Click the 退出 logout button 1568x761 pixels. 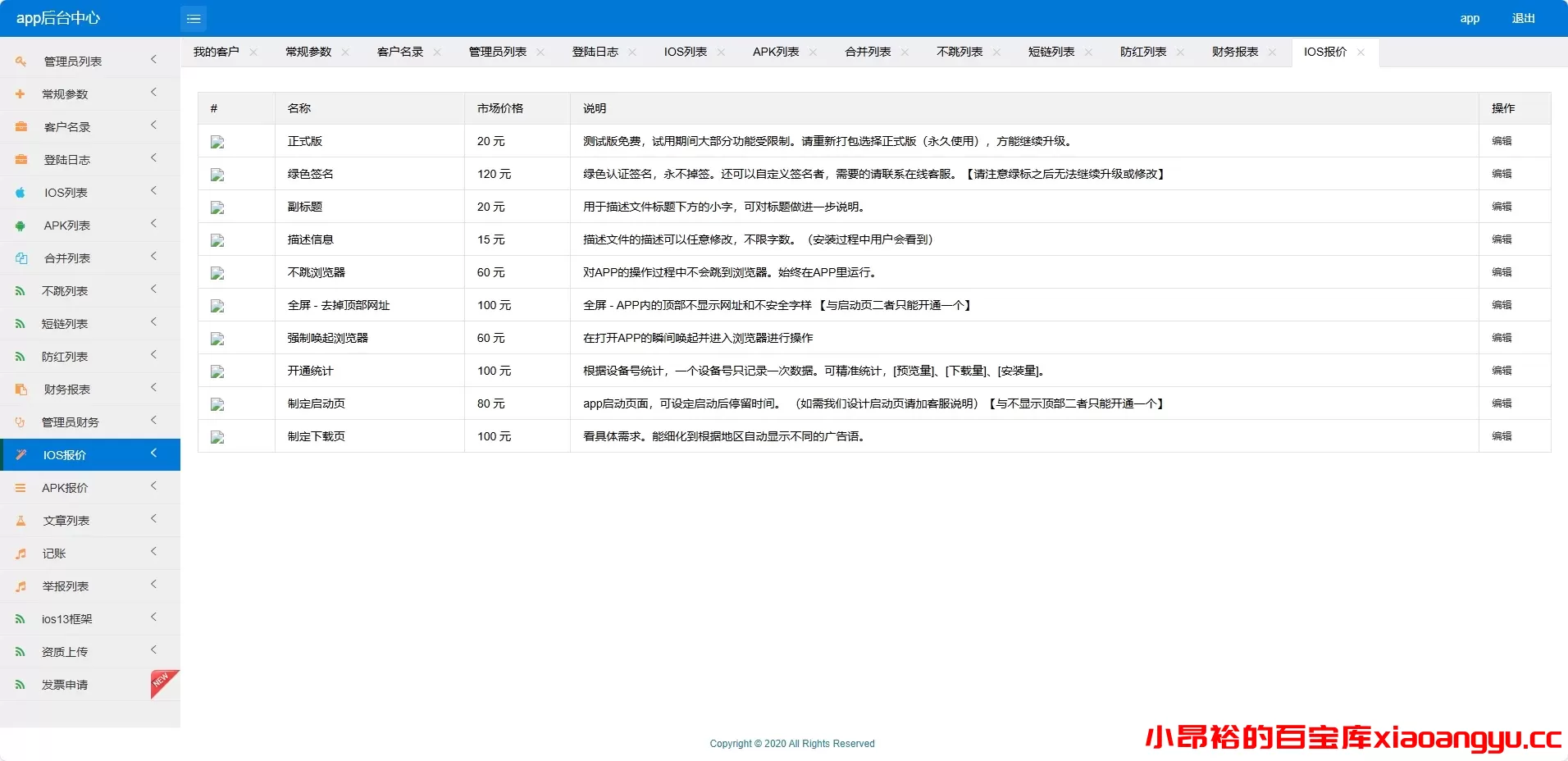1524,18
